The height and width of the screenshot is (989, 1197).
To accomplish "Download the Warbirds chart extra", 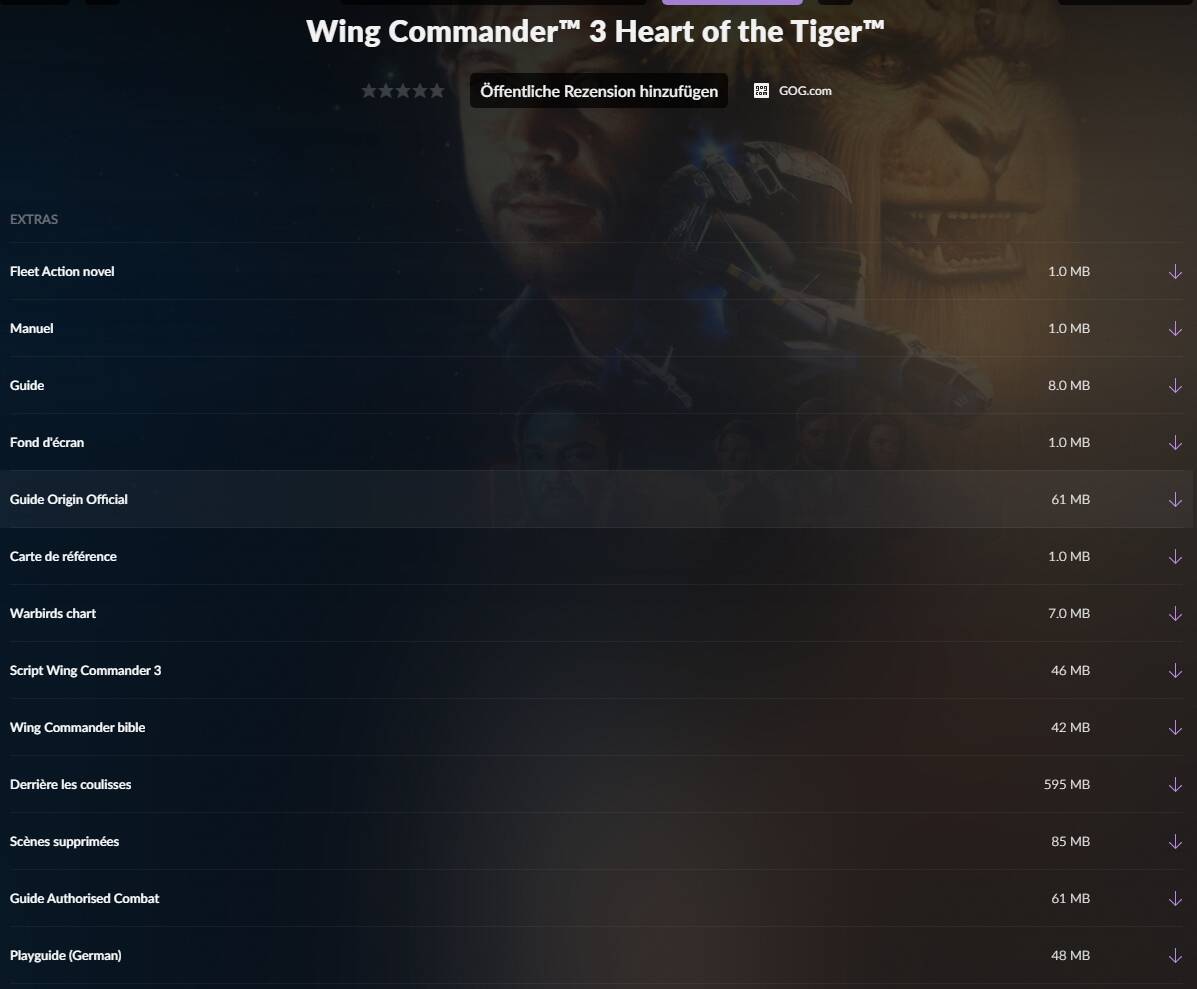I will tap(1175, 614).
